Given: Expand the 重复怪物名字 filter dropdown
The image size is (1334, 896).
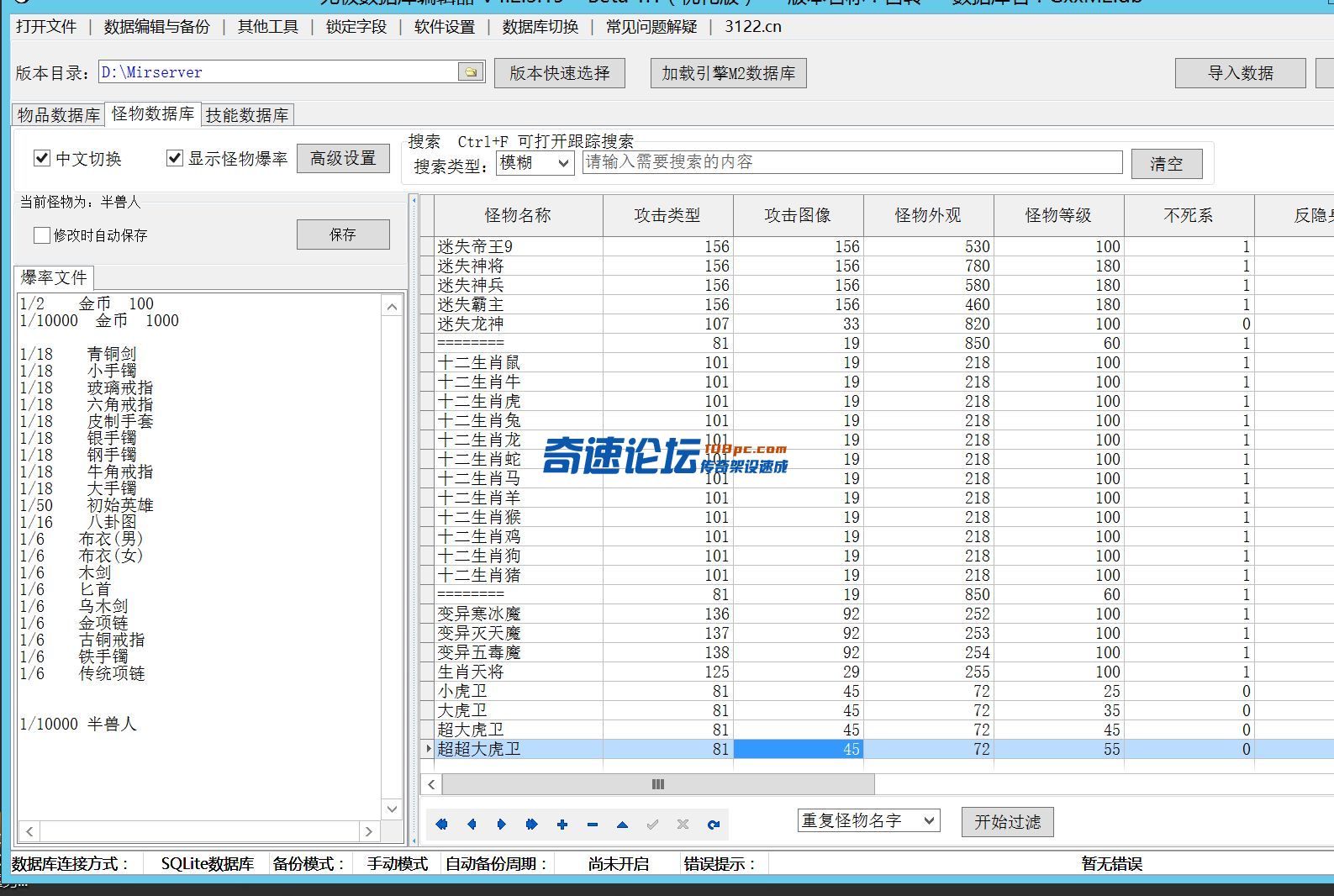Looking at the screenshot, I should 868,820.
